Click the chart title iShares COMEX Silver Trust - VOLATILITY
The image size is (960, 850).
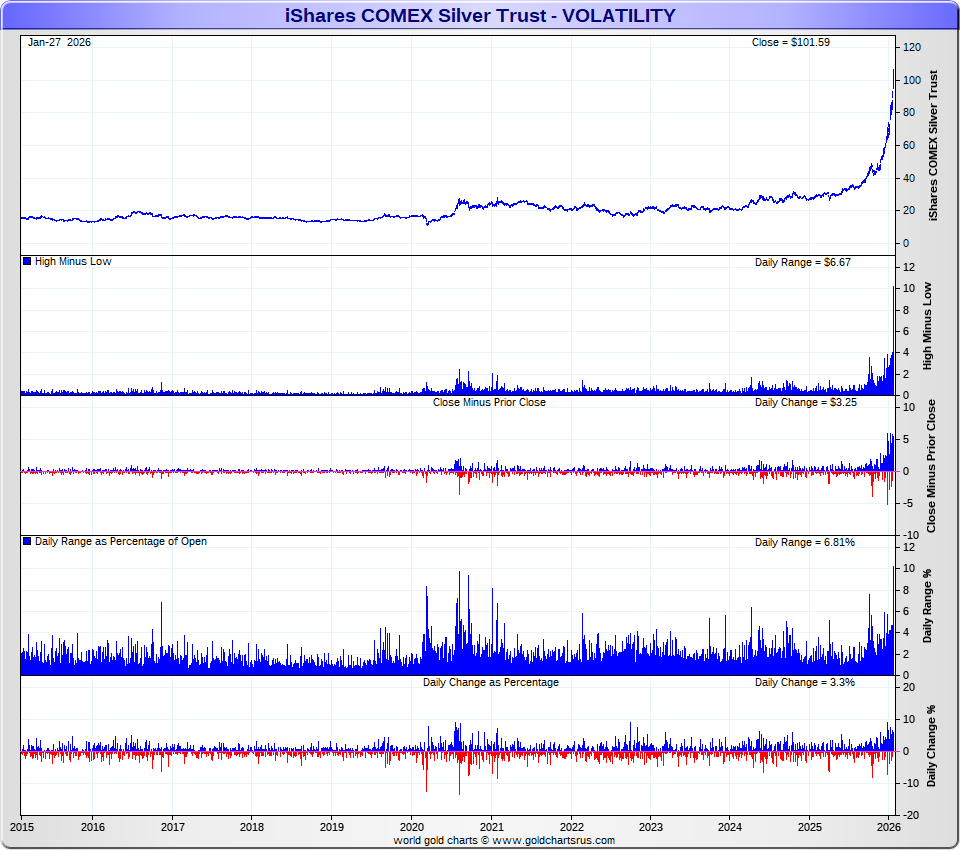click(480, 15)
